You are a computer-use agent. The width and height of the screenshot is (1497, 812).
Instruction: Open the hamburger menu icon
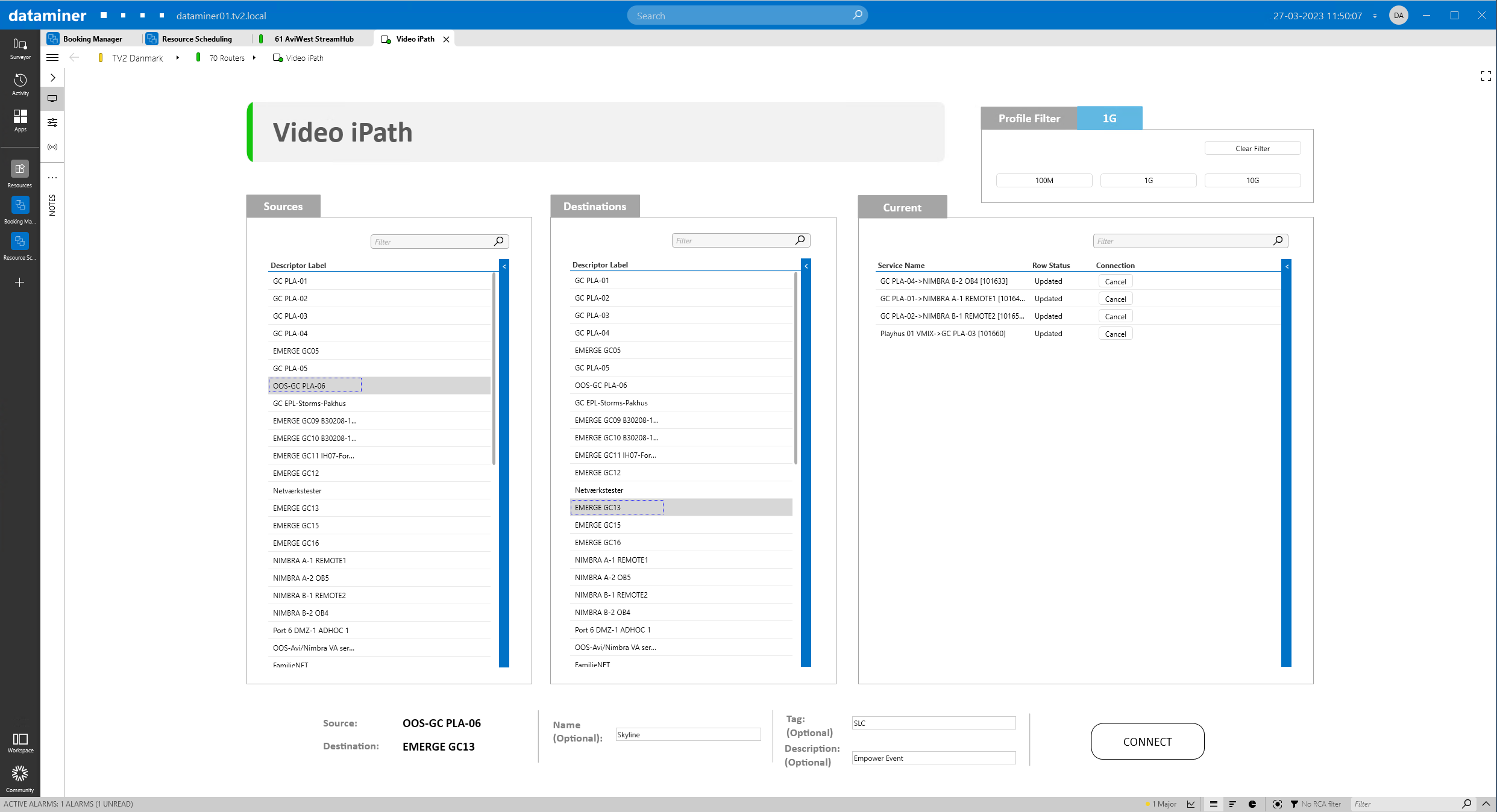click(x=52, y=58)
